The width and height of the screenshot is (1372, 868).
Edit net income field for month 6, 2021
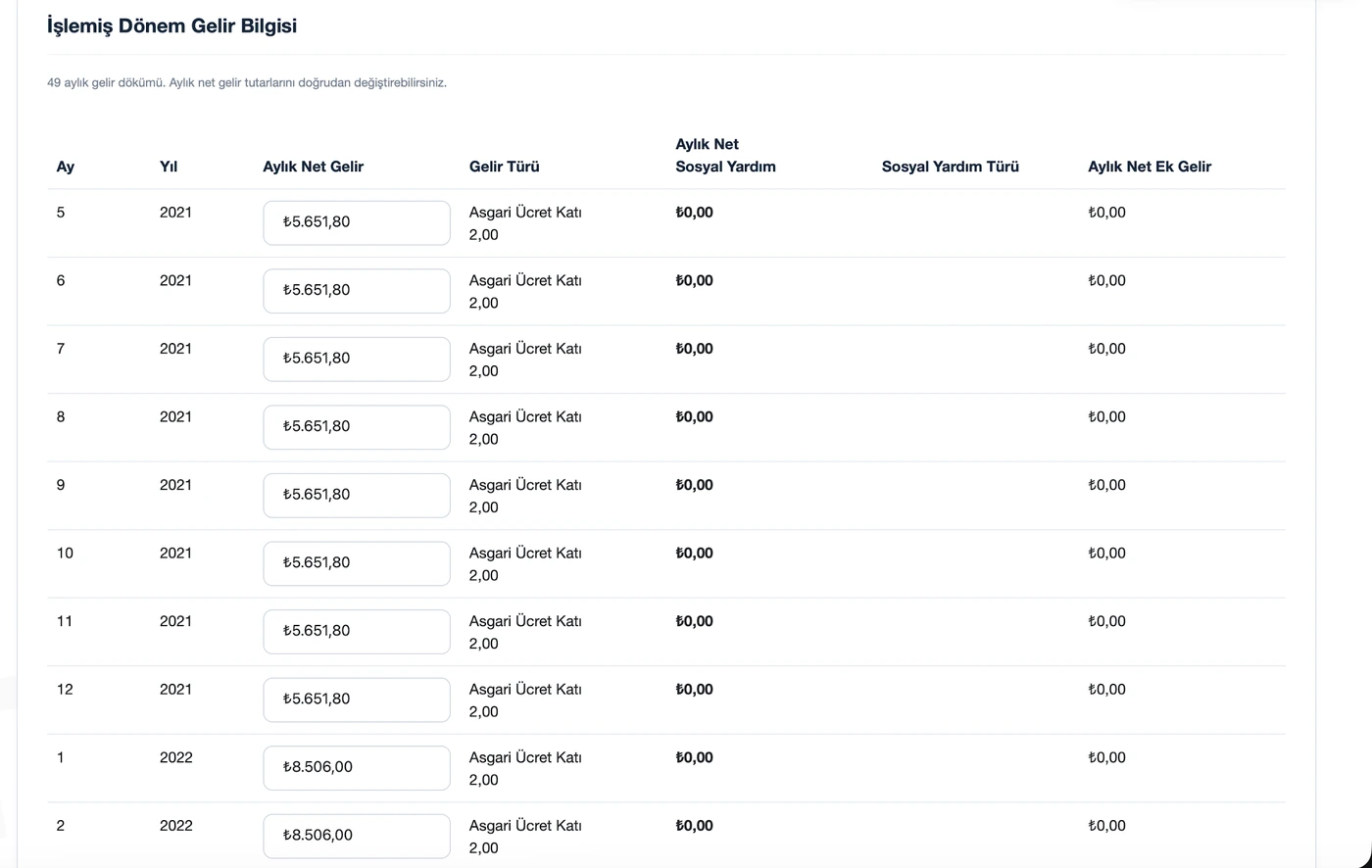tap(357, 291)
